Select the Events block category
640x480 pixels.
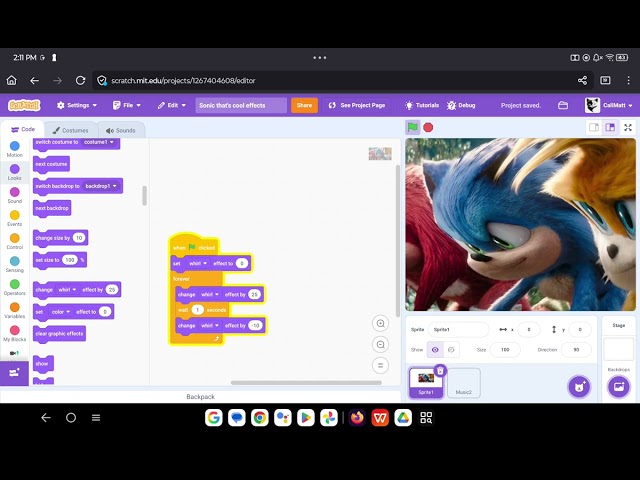(x=15, y=218)
